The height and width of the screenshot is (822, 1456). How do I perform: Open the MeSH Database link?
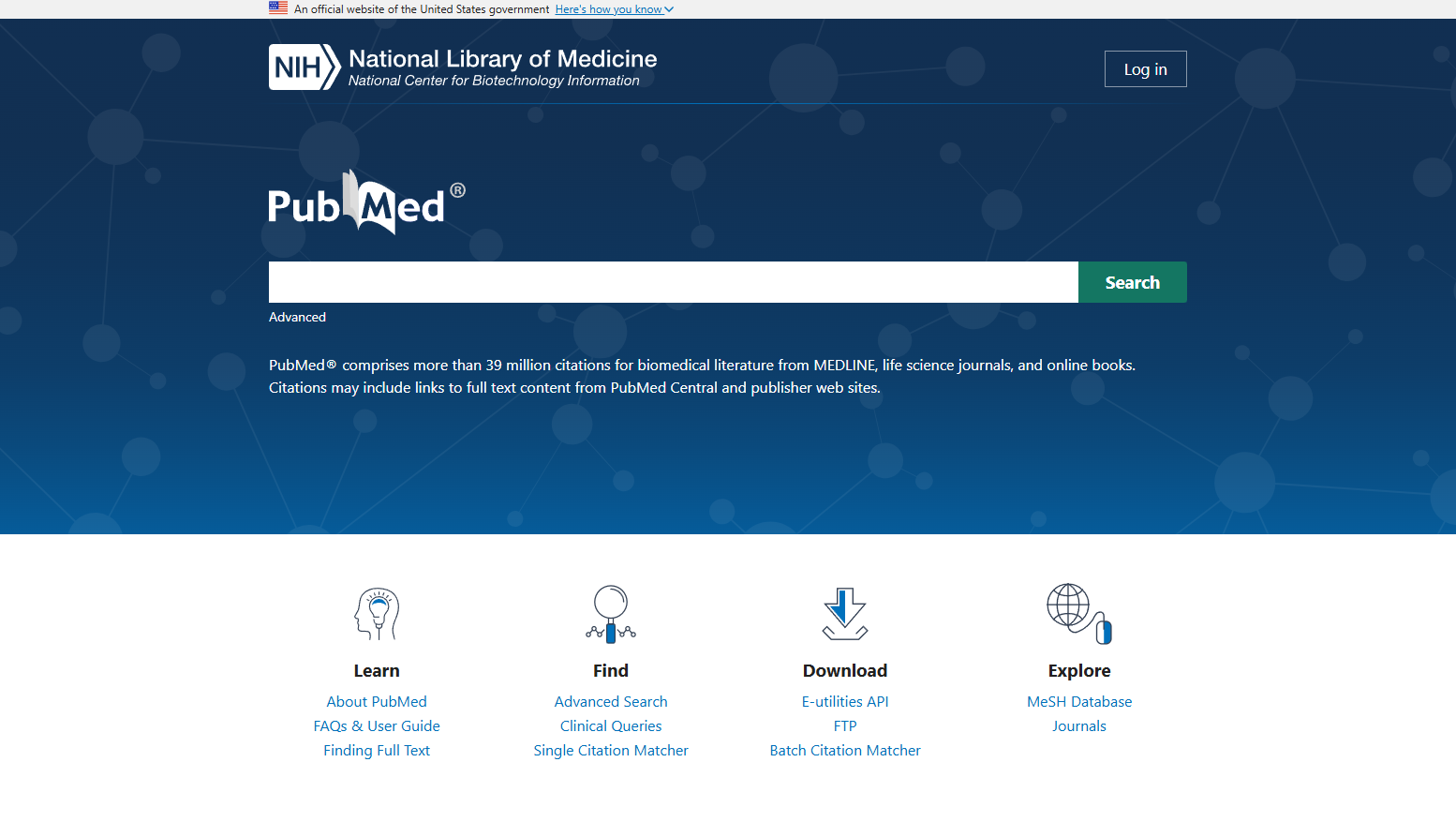(x=1079, y=701)
